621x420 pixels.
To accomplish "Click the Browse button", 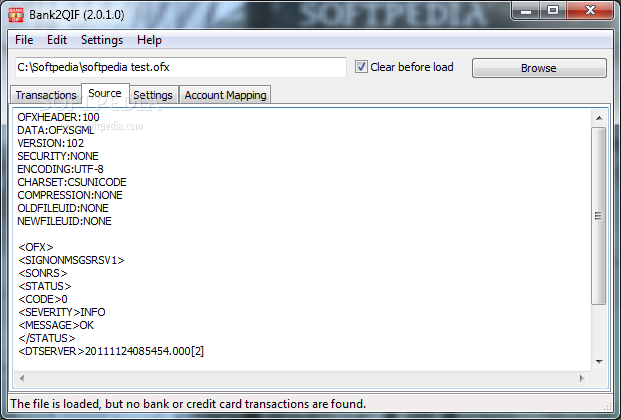I will [x=539, y=68].
